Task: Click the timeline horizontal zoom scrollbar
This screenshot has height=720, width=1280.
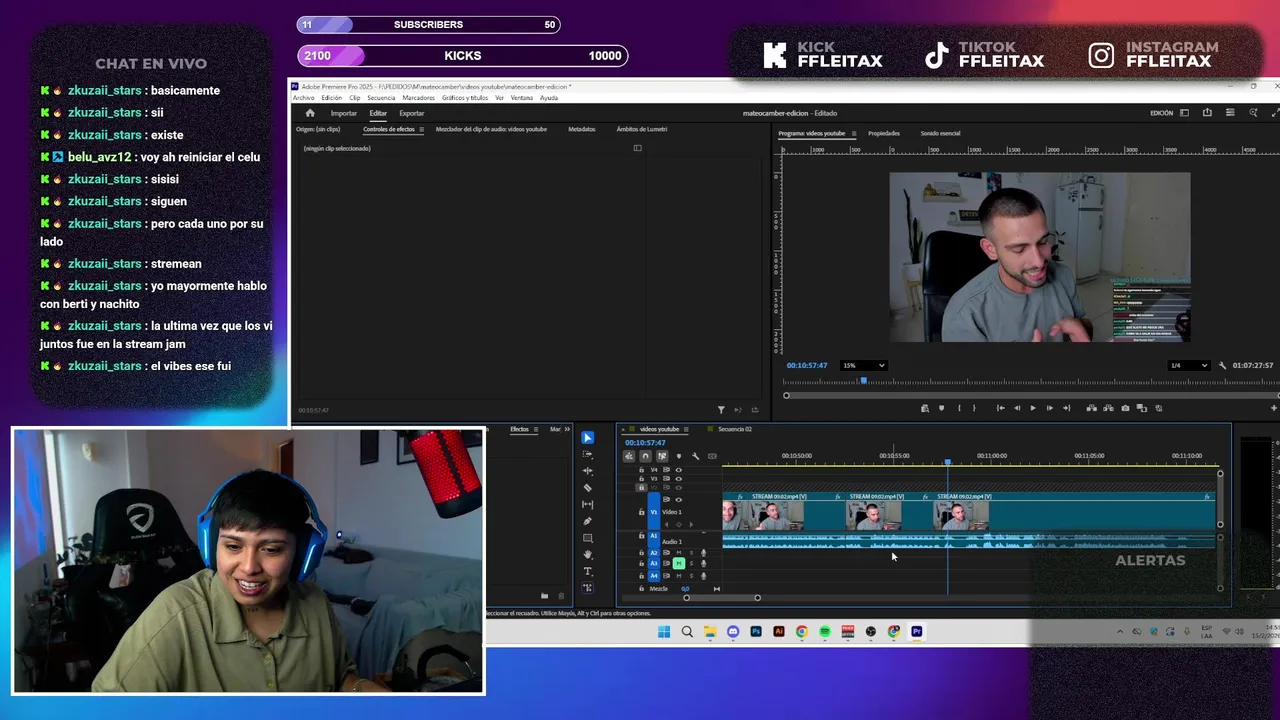Action: (x=721, y=598)
